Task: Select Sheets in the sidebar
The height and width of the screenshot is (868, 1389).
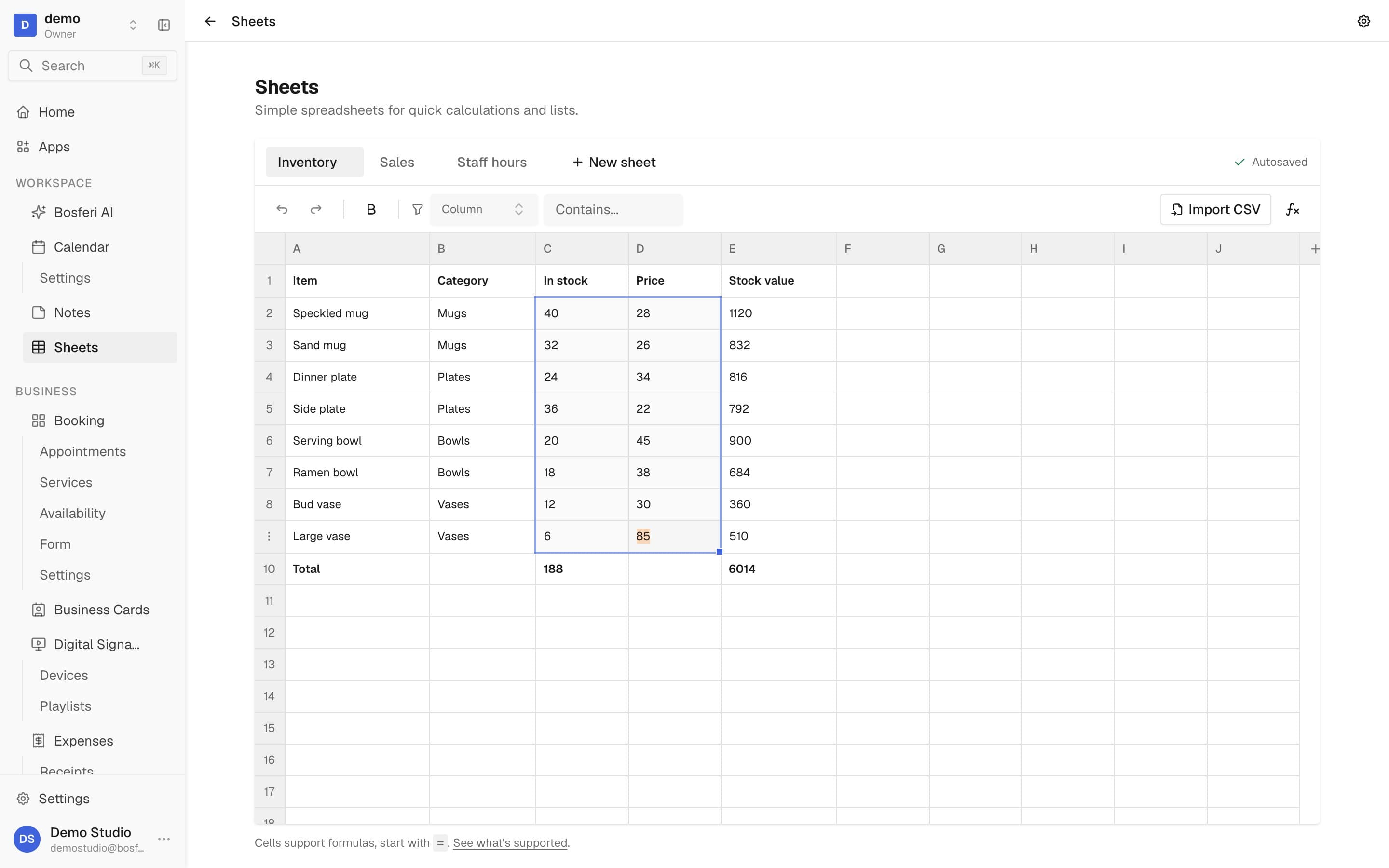Action: [100, 347]
